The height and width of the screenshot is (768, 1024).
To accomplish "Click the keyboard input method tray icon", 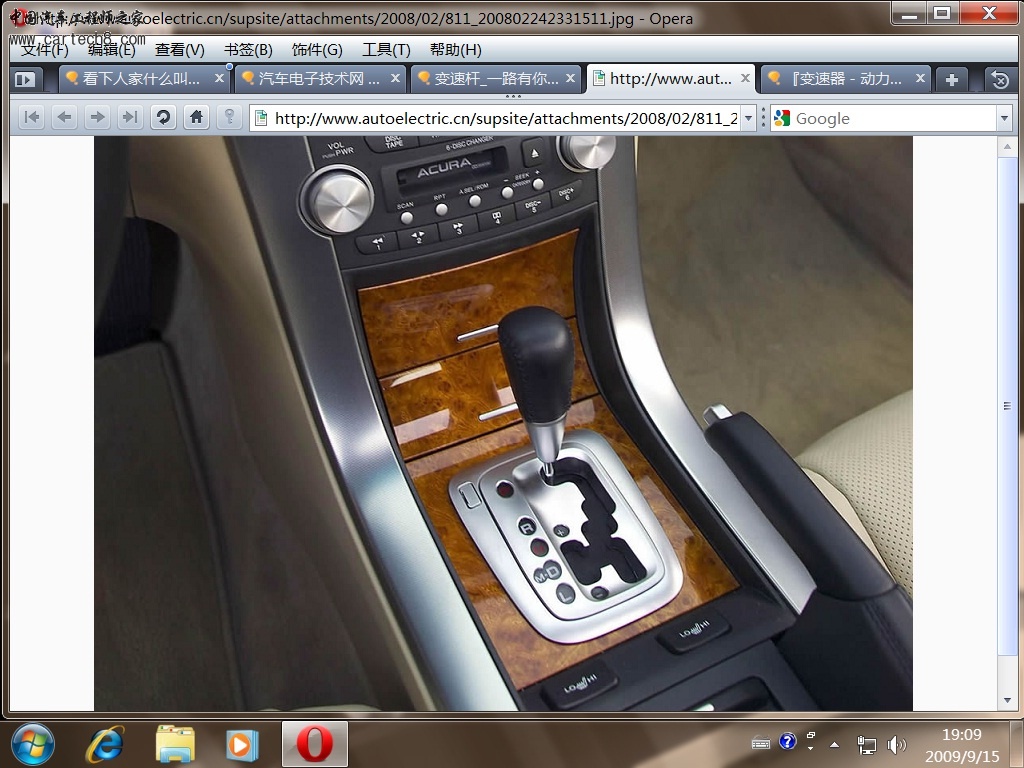I will 761,743.
